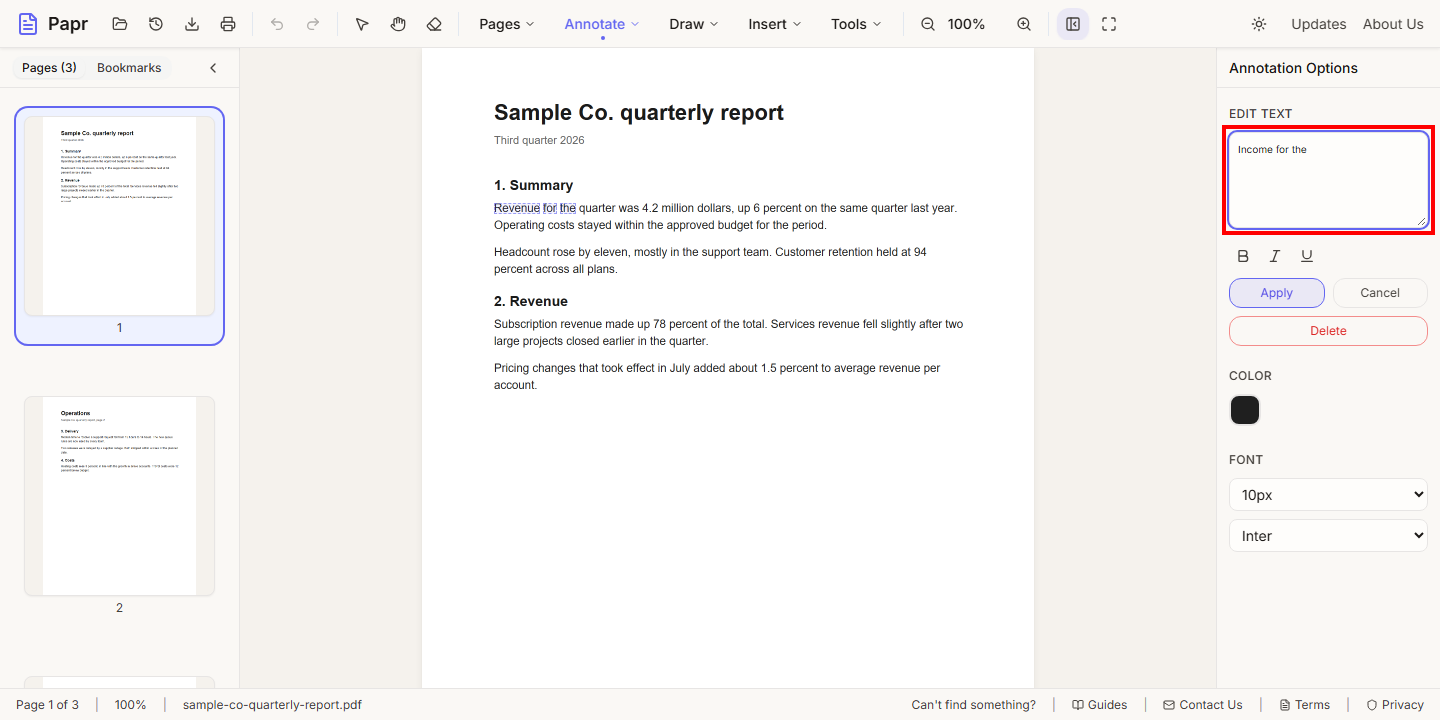Screen dimensions: 1440x720
Task: Open the Guides link
Action: point(1099,705)
